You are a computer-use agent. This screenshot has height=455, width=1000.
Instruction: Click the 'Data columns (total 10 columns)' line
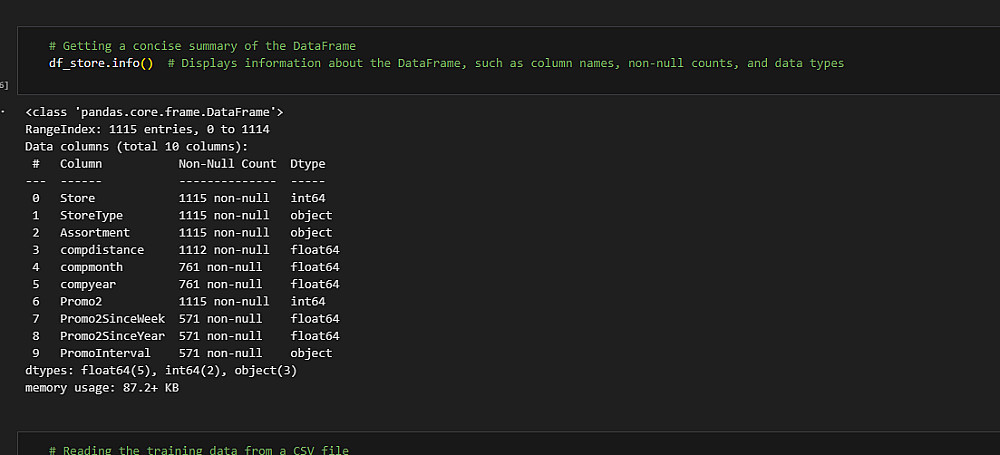click(x=136, y=146)
